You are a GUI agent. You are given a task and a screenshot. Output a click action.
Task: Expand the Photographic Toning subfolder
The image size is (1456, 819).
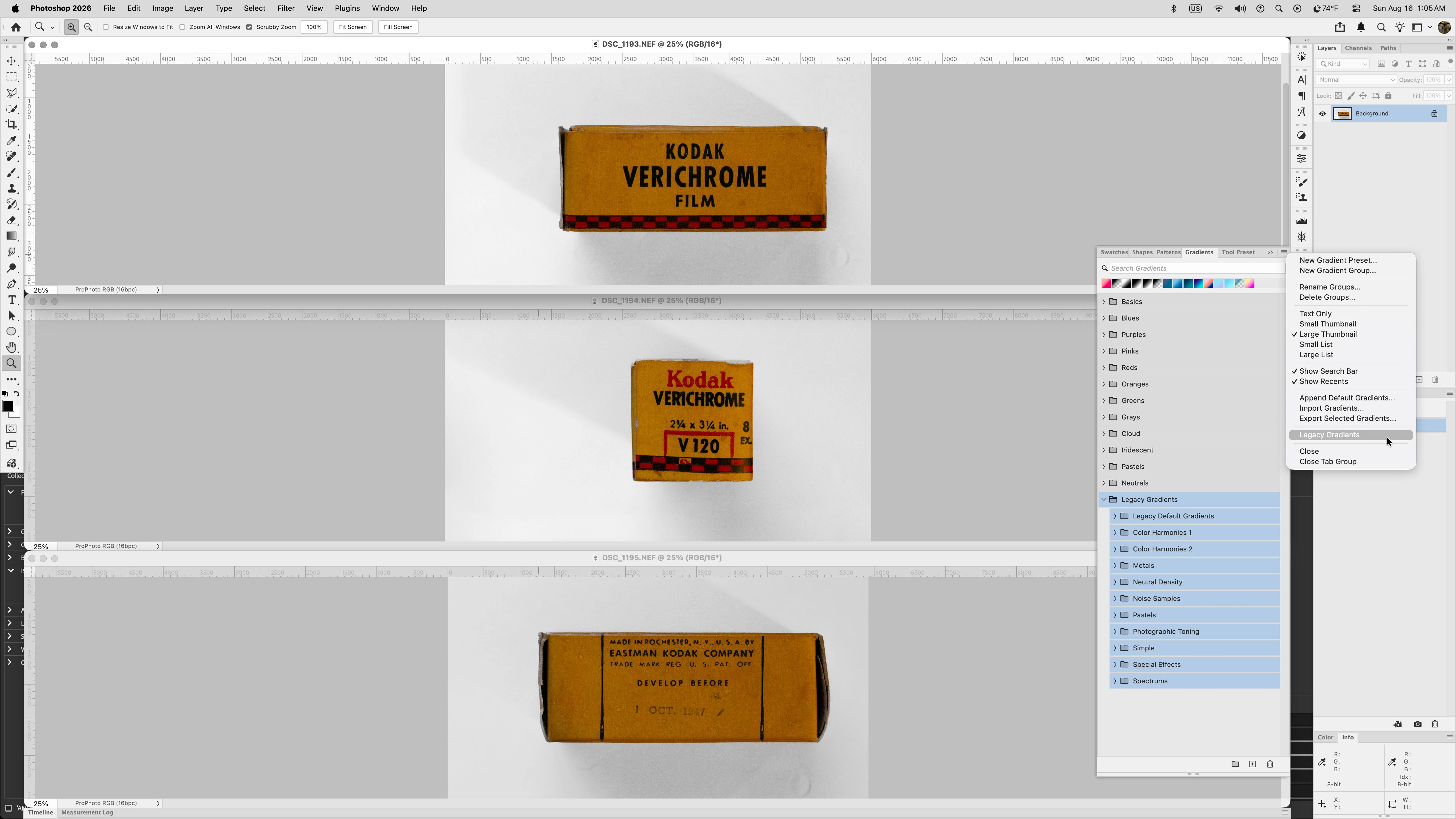click(1115, 632)
